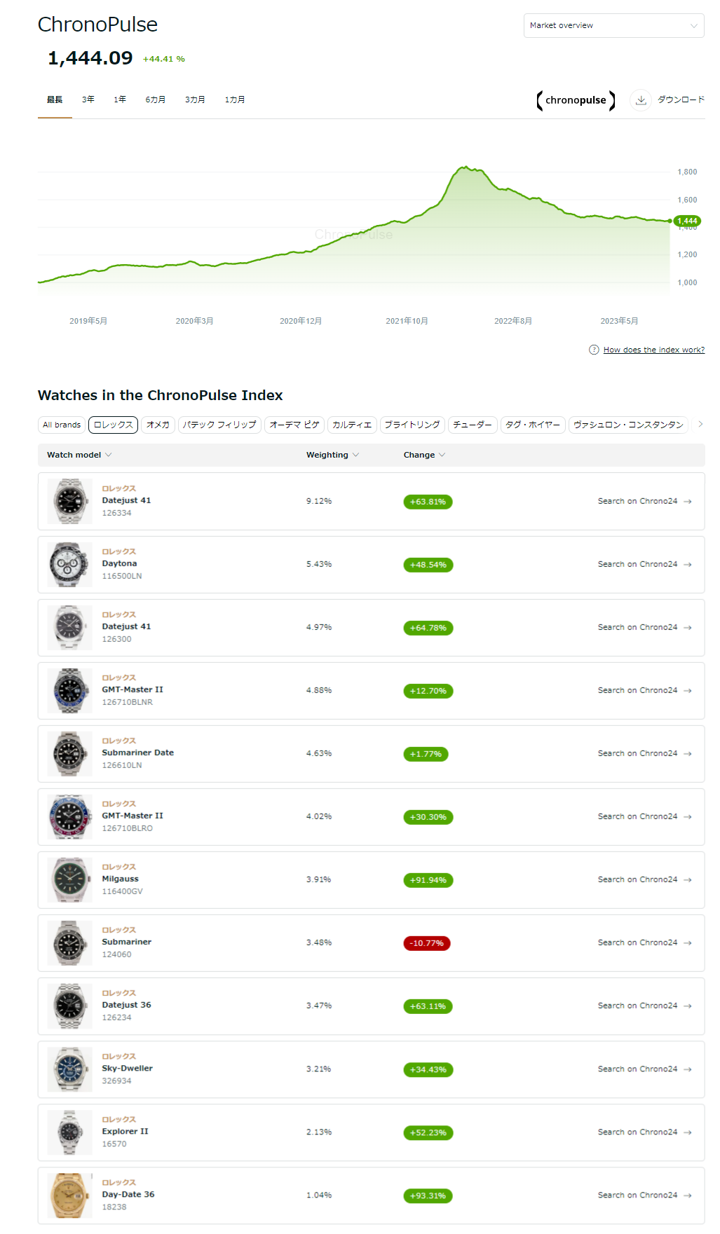Switch chart to 6カ月 range tab
The width and height of the screenshot is (720, 1234).
(155, 100)
